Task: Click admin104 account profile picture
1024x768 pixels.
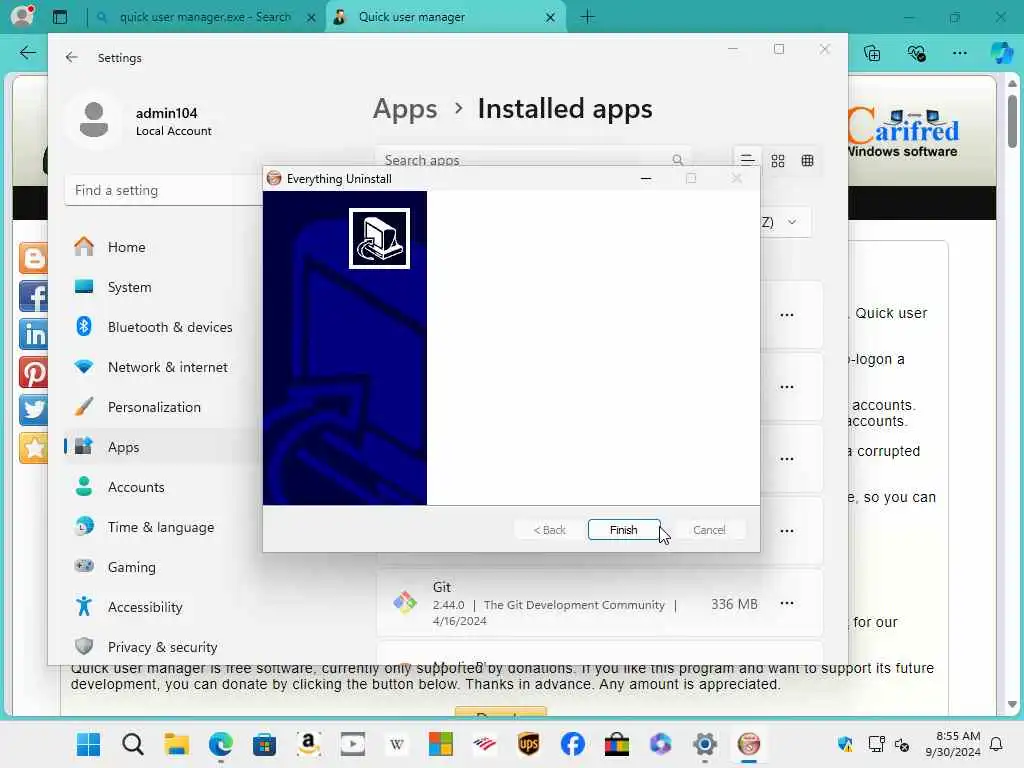Action: (94, 120)
